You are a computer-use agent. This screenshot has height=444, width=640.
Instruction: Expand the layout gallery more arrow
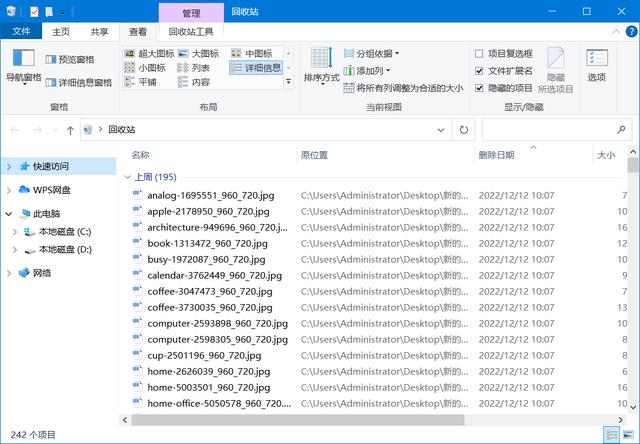point(289,82)
